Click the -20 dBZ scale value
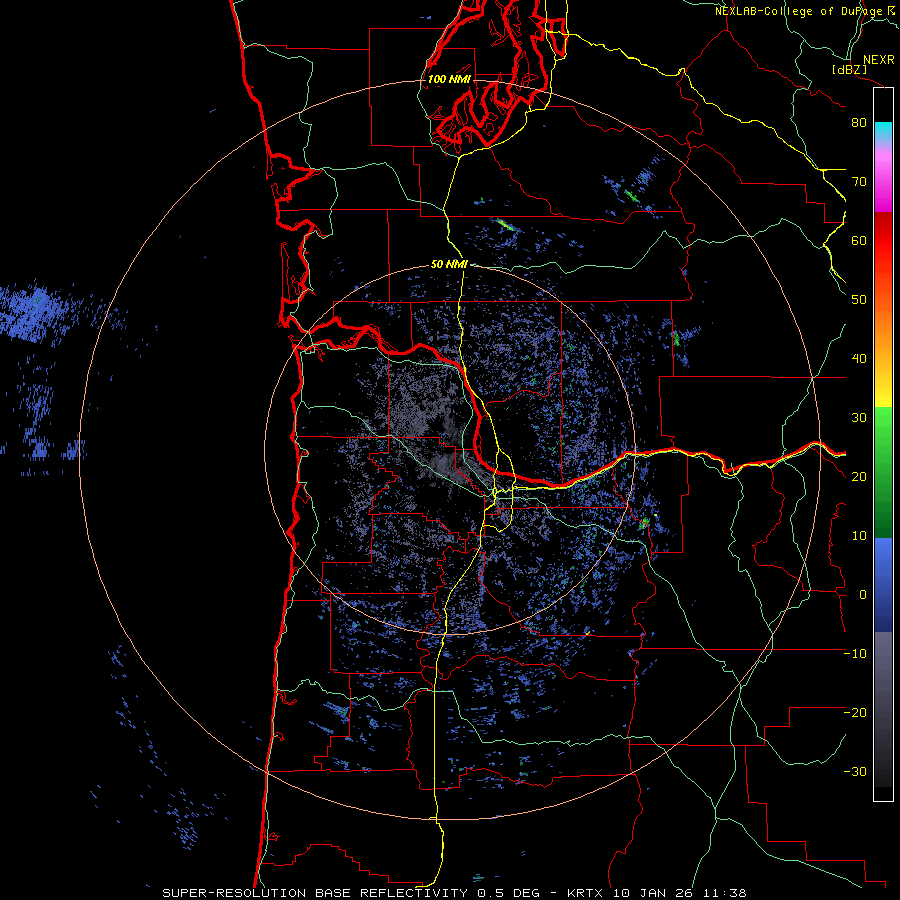Viewport: 900px width, 900px height. [x=855, y=713]
